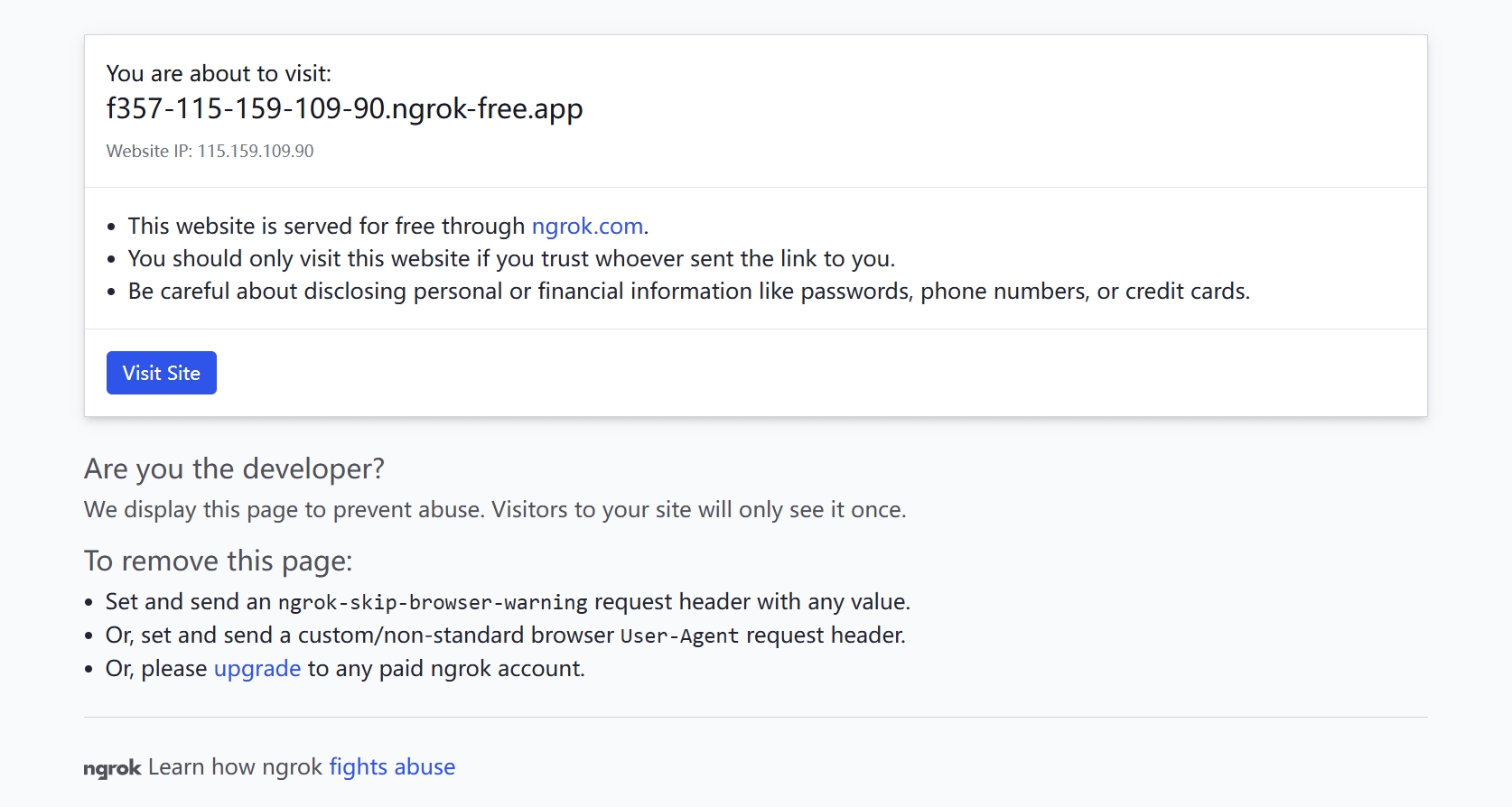Click the 'to any paid ngrok account' text

click(446, 669)
